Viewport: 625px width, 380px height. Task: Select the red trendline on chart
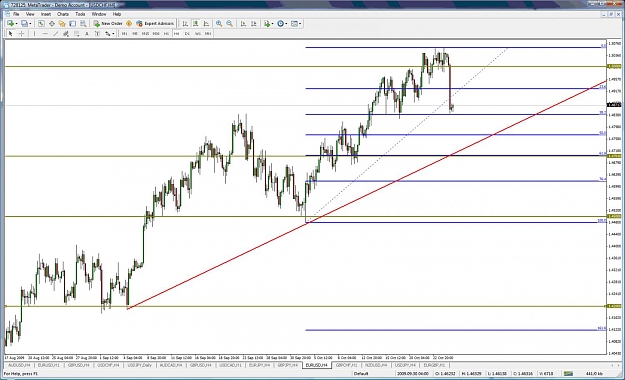[x=367, y=195]
